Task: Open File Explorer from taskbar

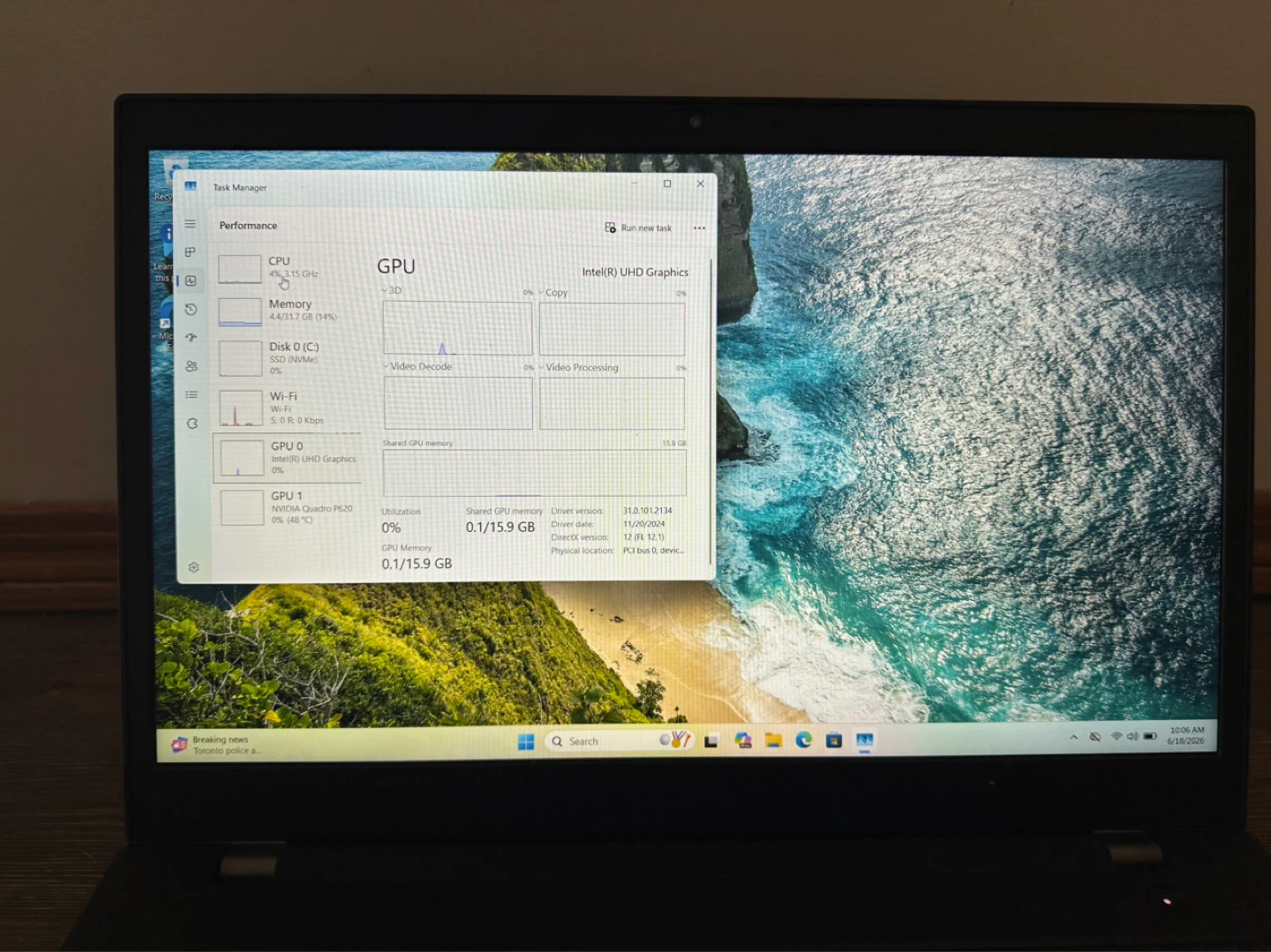Action: (773, 740)
